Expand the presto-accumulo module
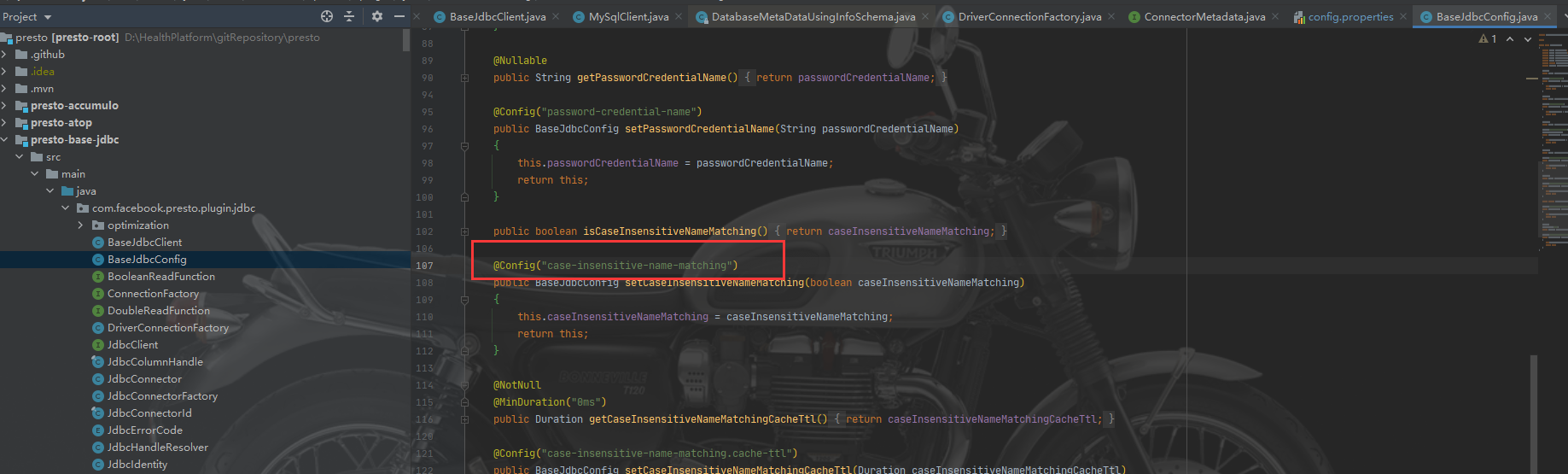1568x474 pixels. point(5,106)
